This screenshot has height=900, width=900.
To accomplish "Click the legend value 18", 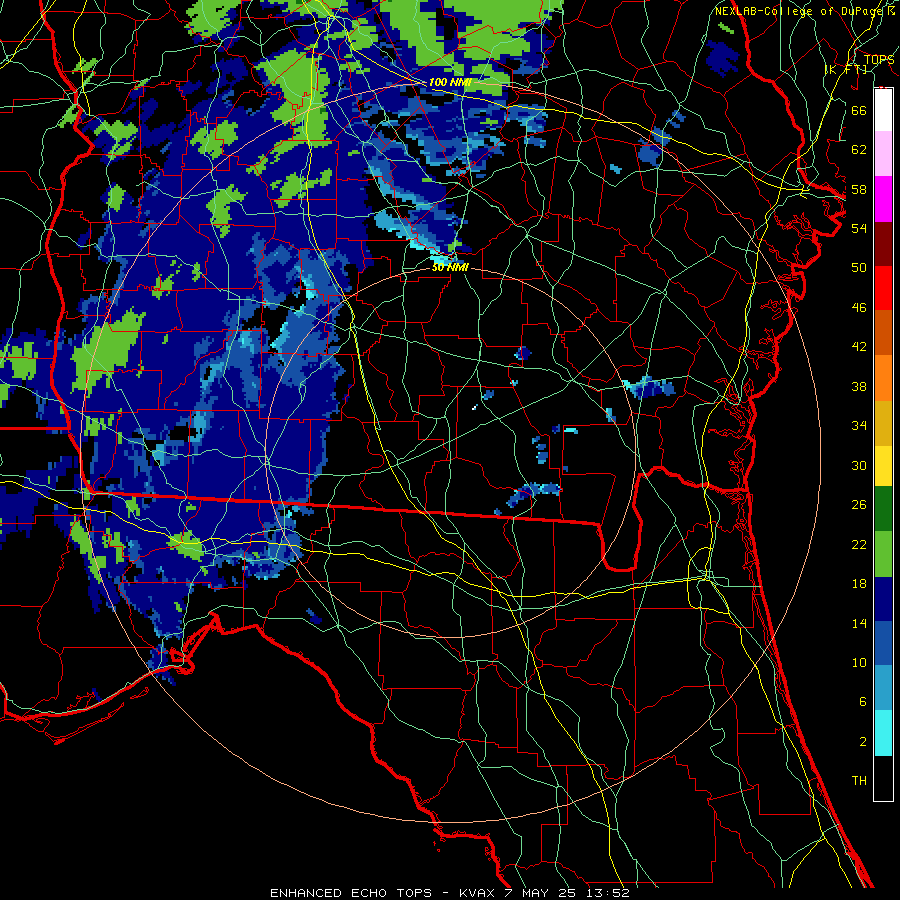I will [x=859, y=584].
